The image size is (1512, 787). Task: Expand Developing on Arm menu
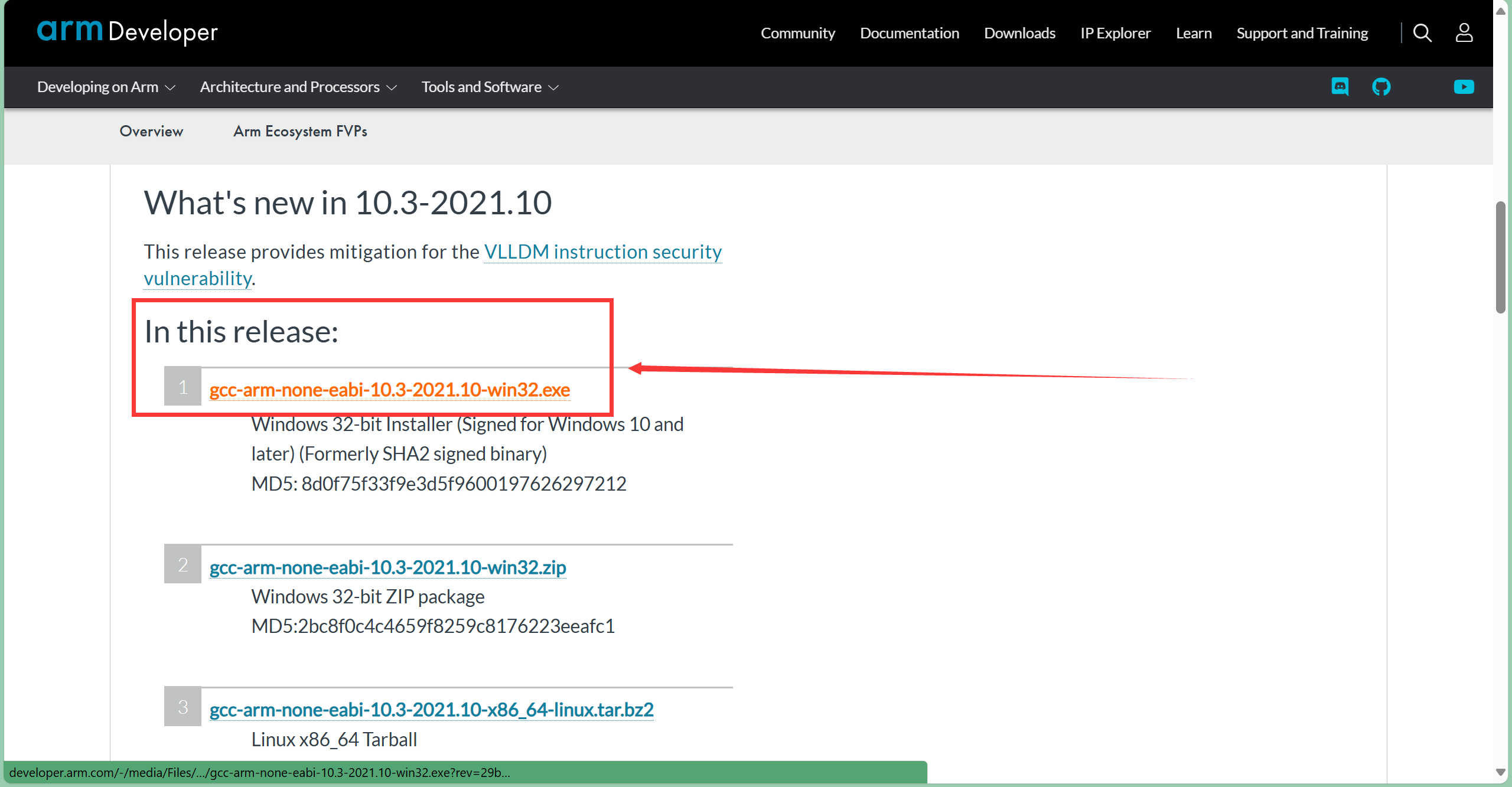pos(106,87)
